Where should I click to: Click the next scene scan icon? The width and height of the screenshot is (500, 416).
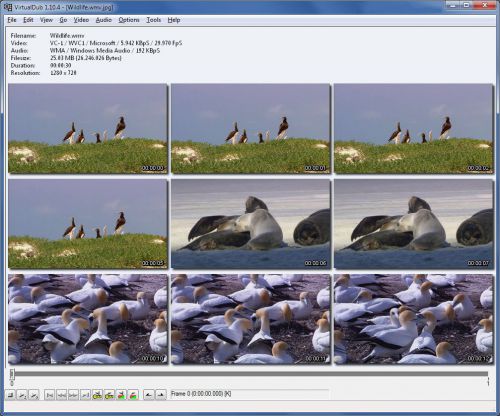click(133, 395)
